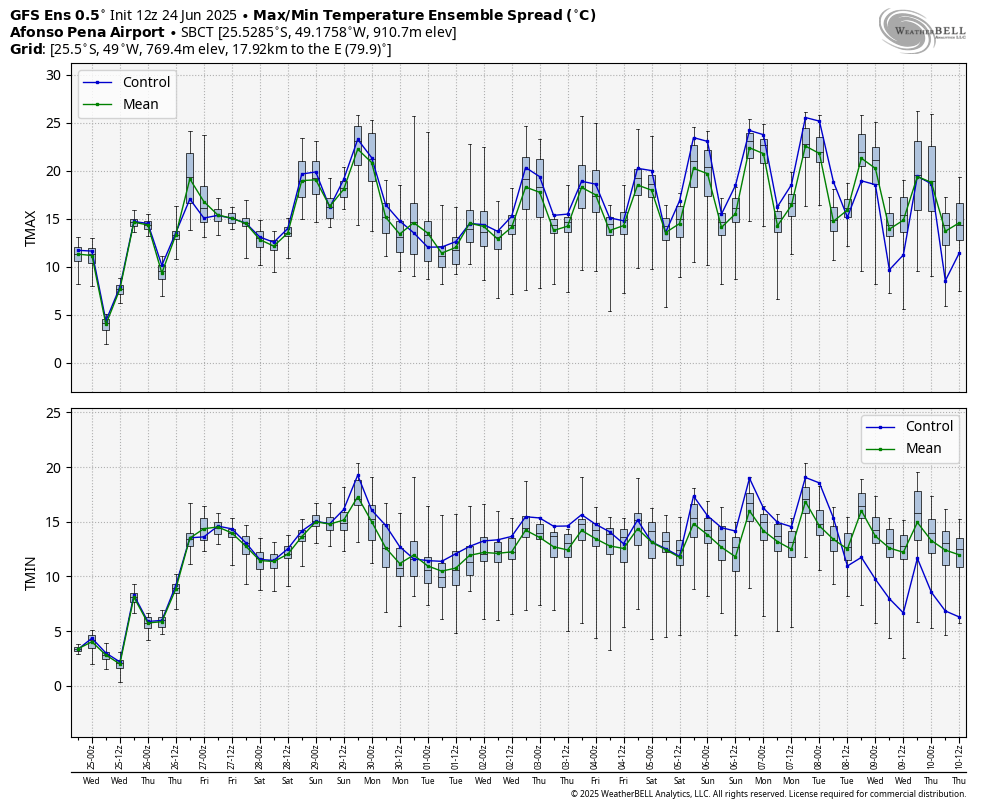Click the 25 tick on TMIN axis
The height and width of the screenshot is (808, 984).
point(56,413)
